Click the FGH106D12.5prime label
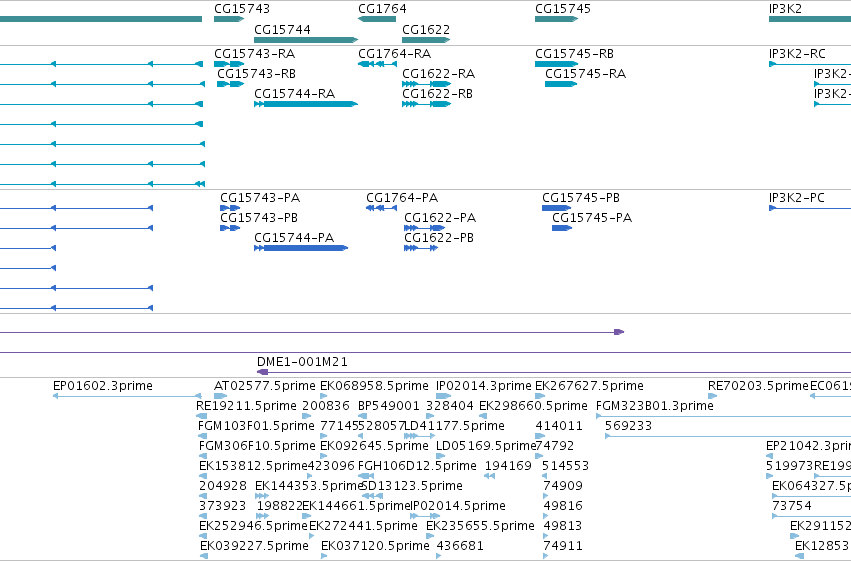The image size is (851, 561). pyautogui.click(x=417, y=466)
